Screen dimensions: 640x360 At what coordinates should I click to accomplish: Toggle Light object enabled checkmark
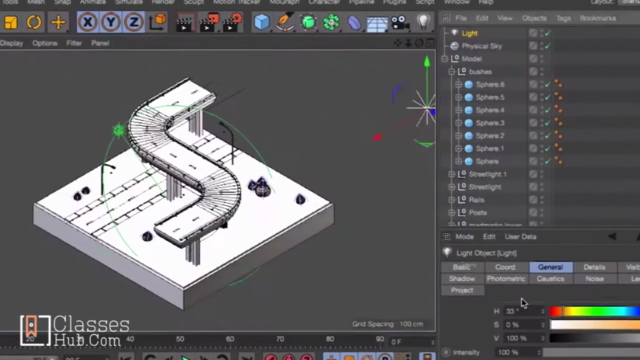coord(547,33)
